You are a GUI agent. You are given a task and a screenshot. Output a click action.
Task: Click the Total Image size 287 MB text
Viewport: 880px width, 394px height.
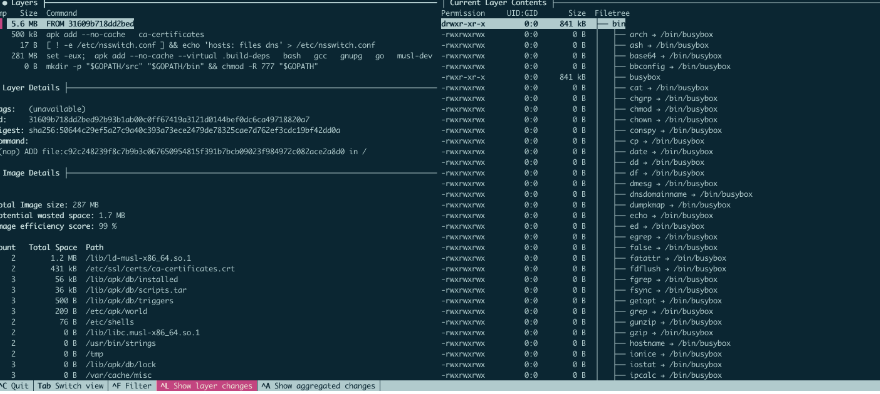point(49,205)
